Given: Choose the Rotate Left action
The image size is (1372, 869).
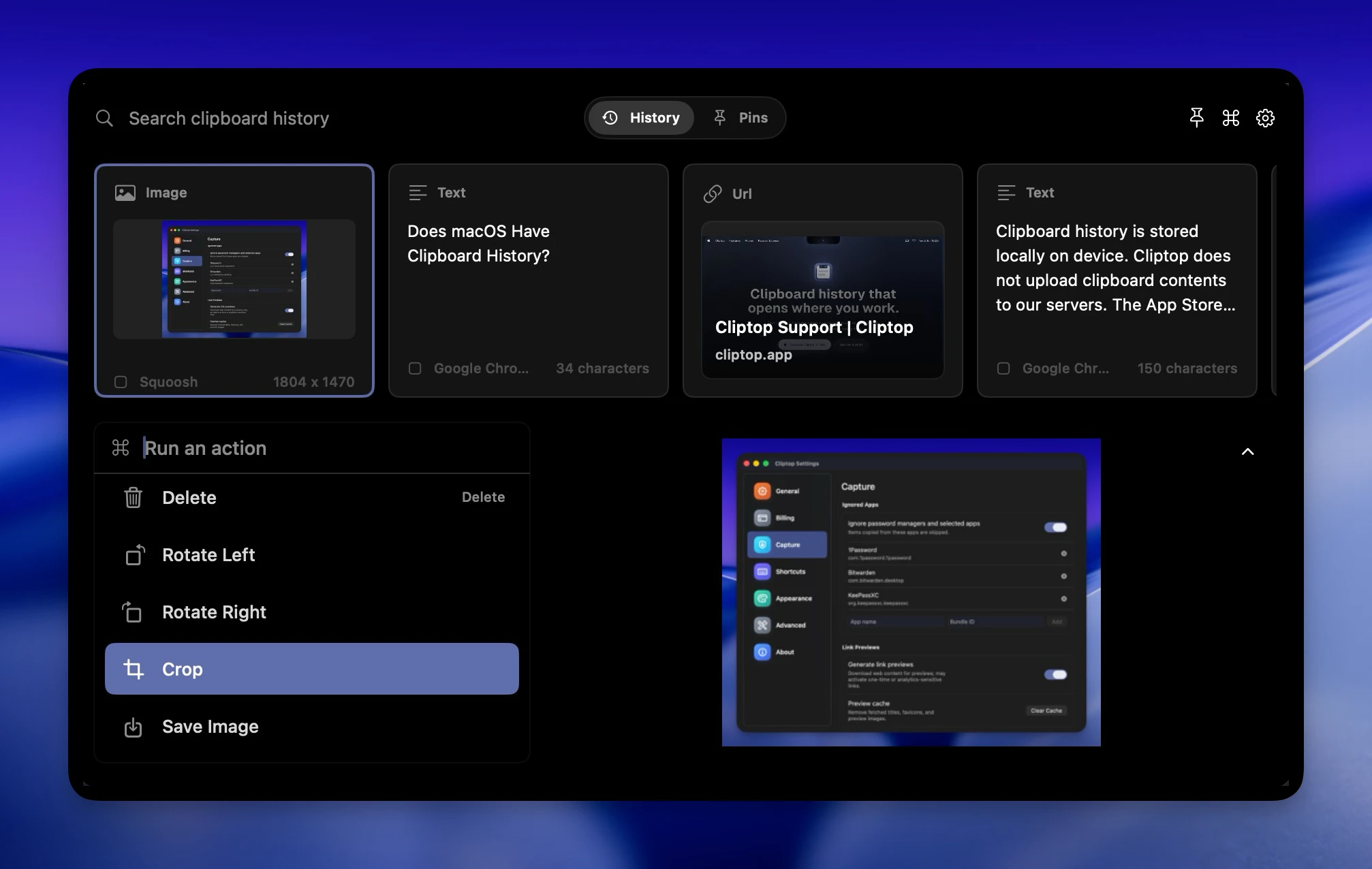Looking at the screenshot, I should click(x=312, y=555).
